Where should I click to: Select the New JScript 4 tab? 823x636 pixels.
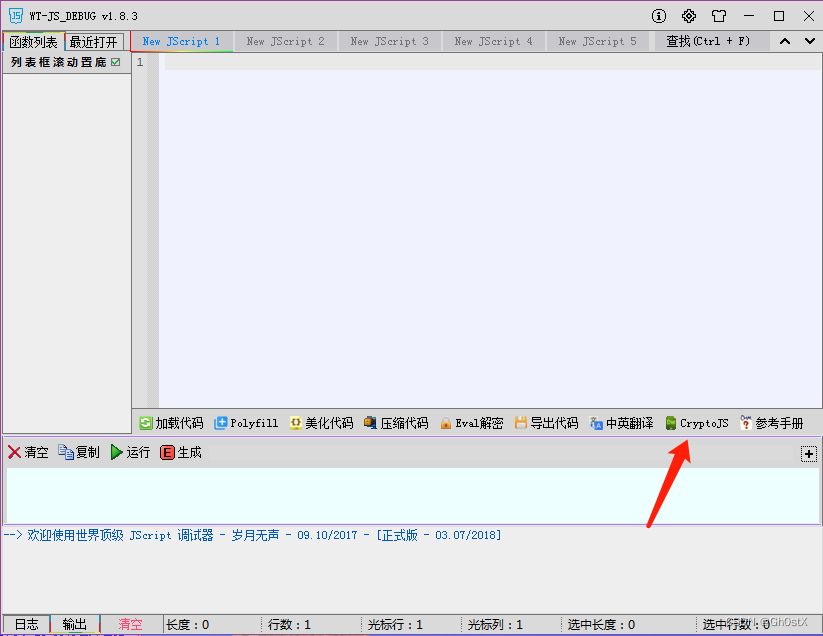pos(493,41)
